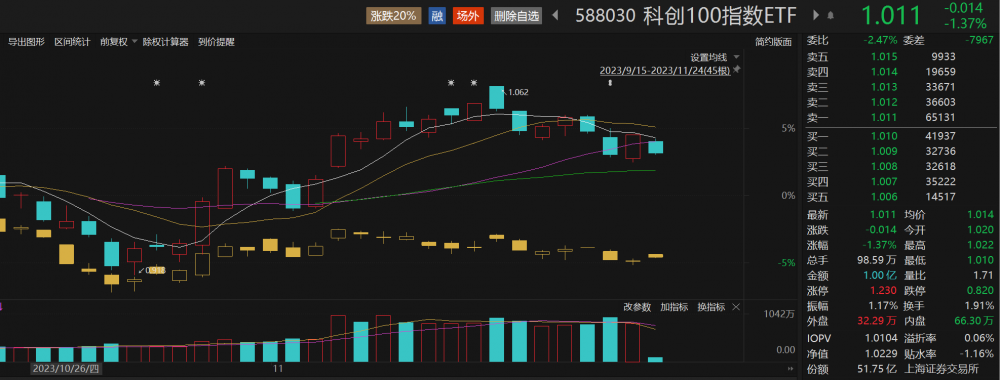1000x380 pixels.
Task: Select 买四 row price 1.007
Action: [884, 182]
